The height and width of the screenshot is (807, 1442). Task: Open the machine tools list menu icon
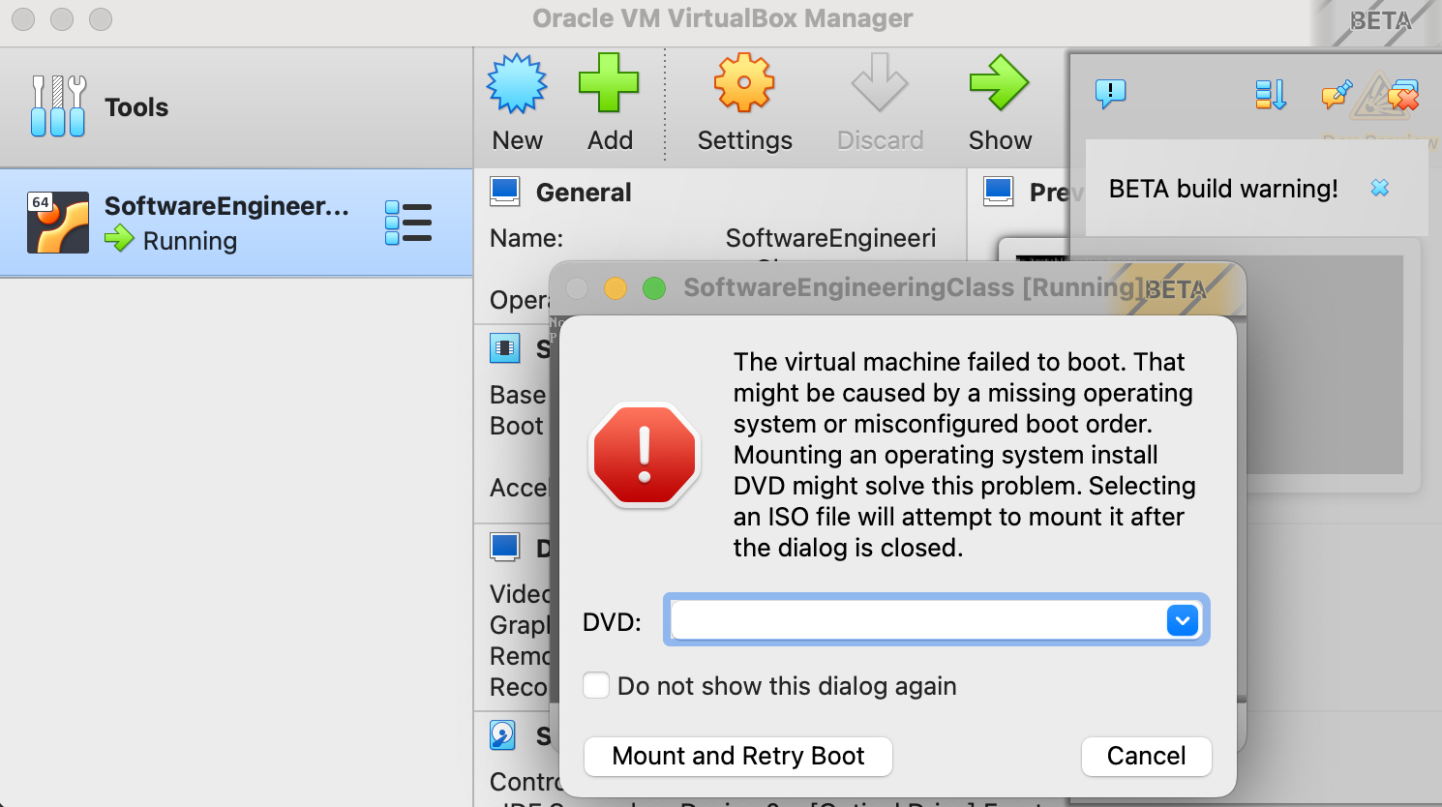(x=408, y=222)
